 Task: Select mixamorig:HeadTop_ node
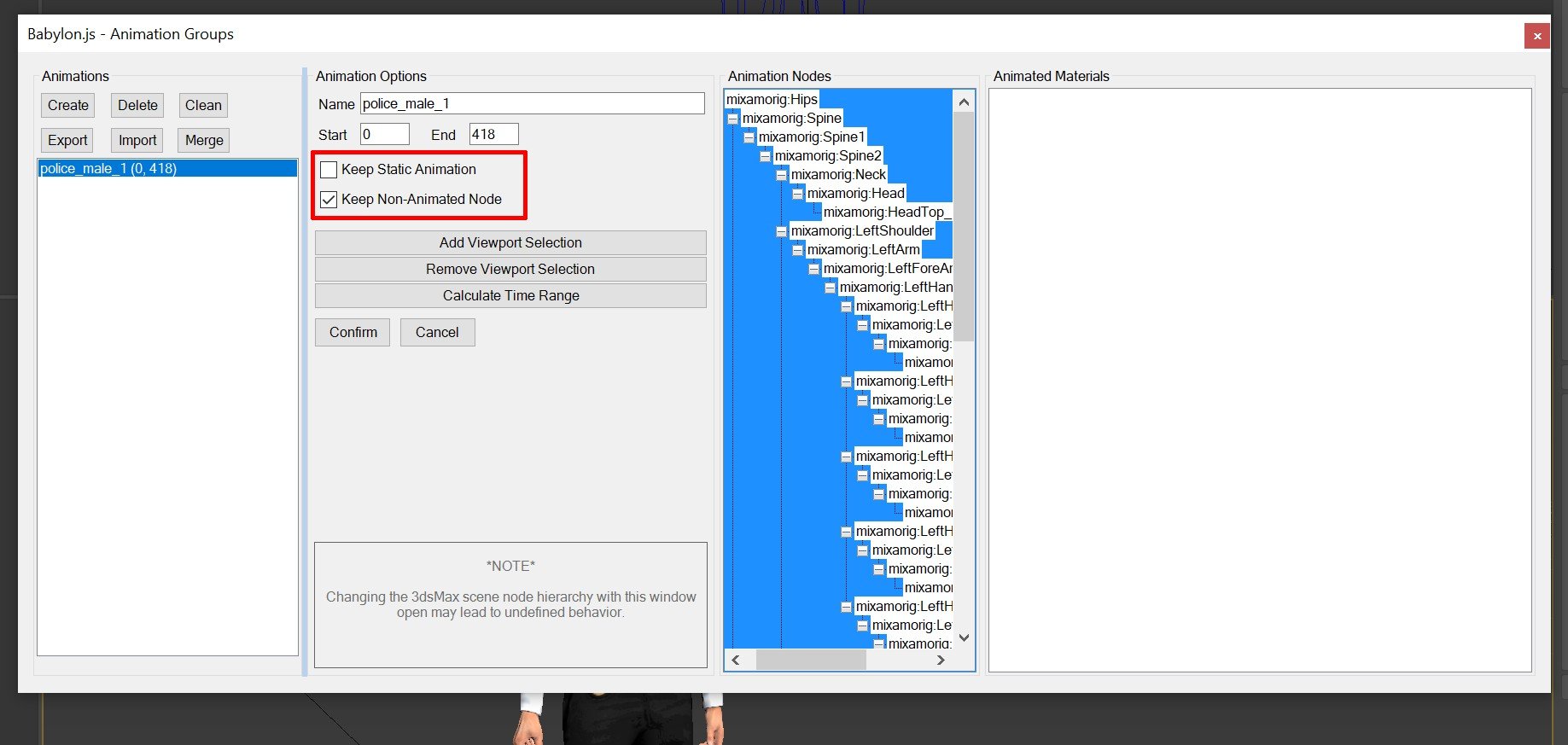[x=887, y=212]
